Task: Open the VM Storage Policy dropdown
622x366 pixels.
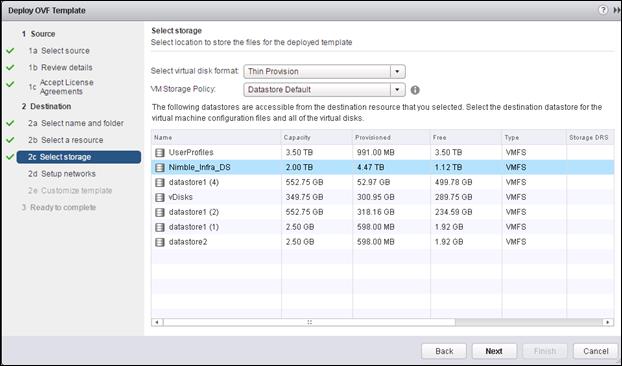Action: point(324,90)
